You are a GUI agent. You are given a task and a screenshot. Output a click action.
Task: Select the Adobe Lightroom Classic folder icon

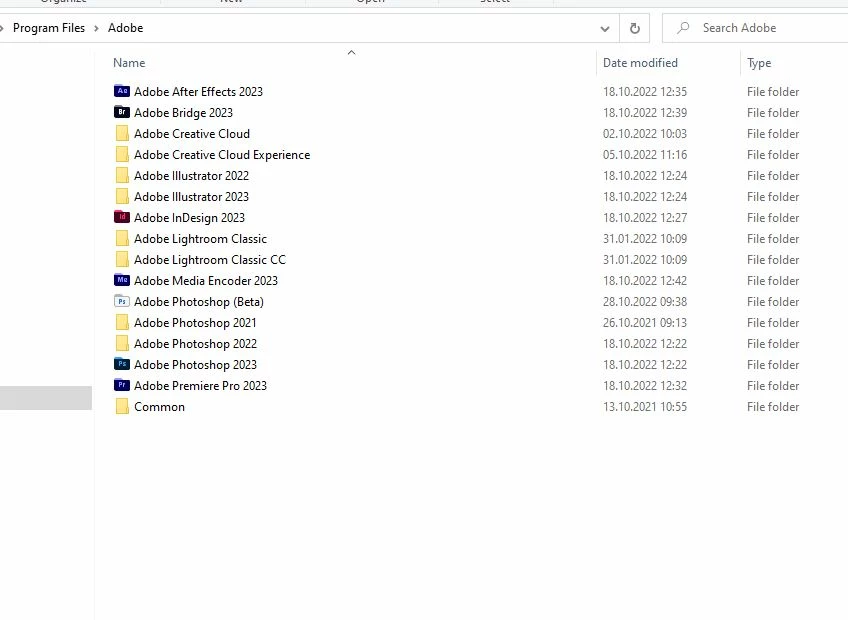coord(122,239)
